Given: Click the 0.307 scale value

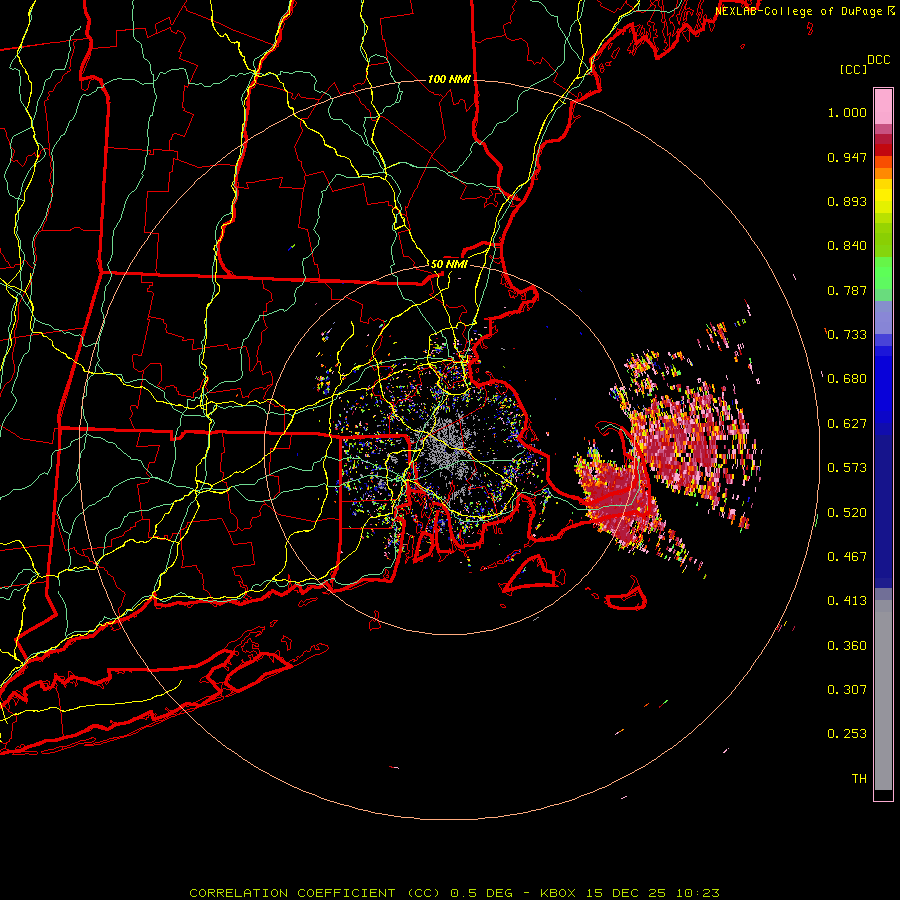Looking at the screenshot, I should [847, 690].
